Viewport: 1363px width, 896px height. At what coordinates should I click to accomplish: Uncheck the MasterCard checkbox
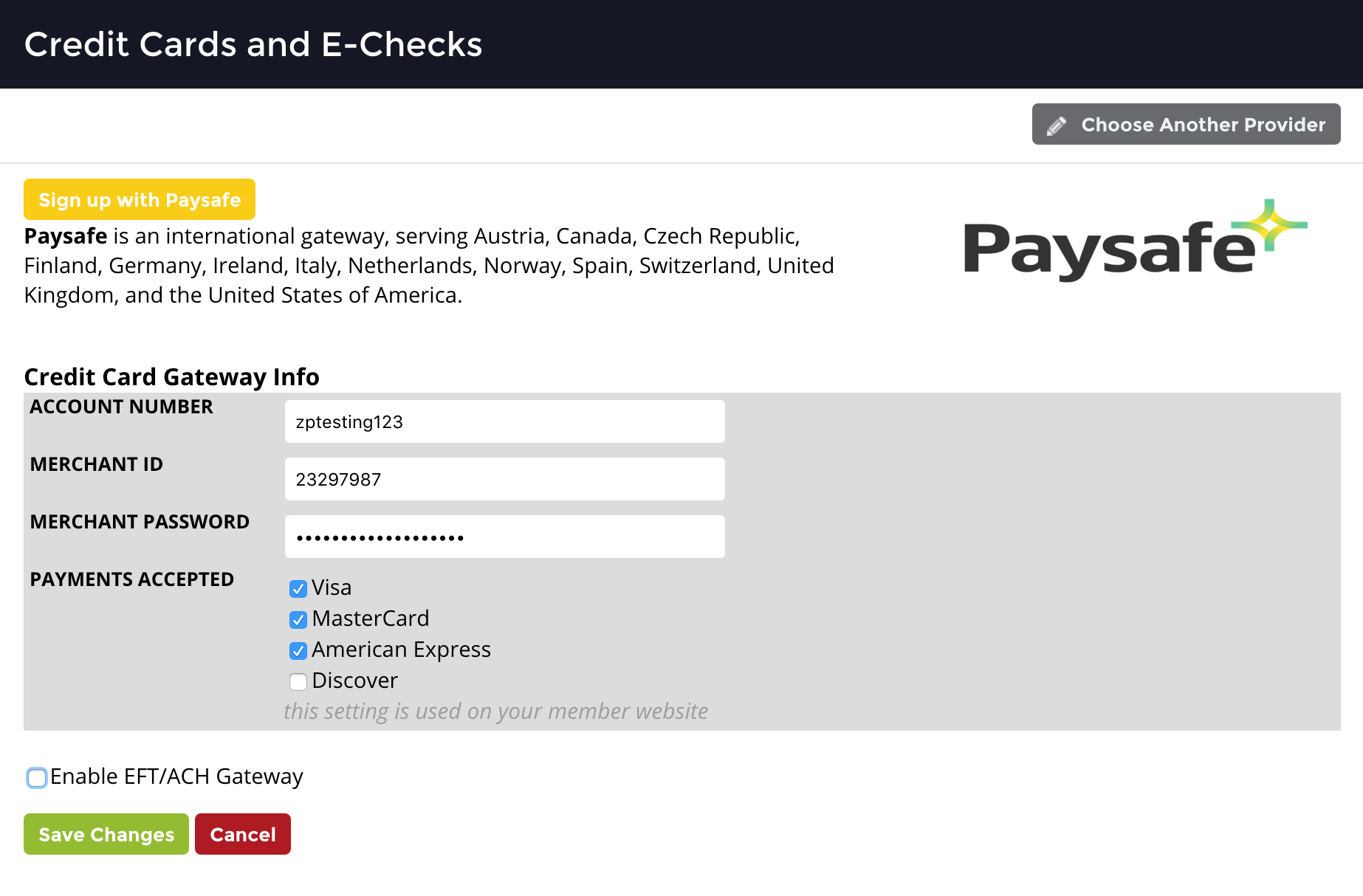coord(298,619)
